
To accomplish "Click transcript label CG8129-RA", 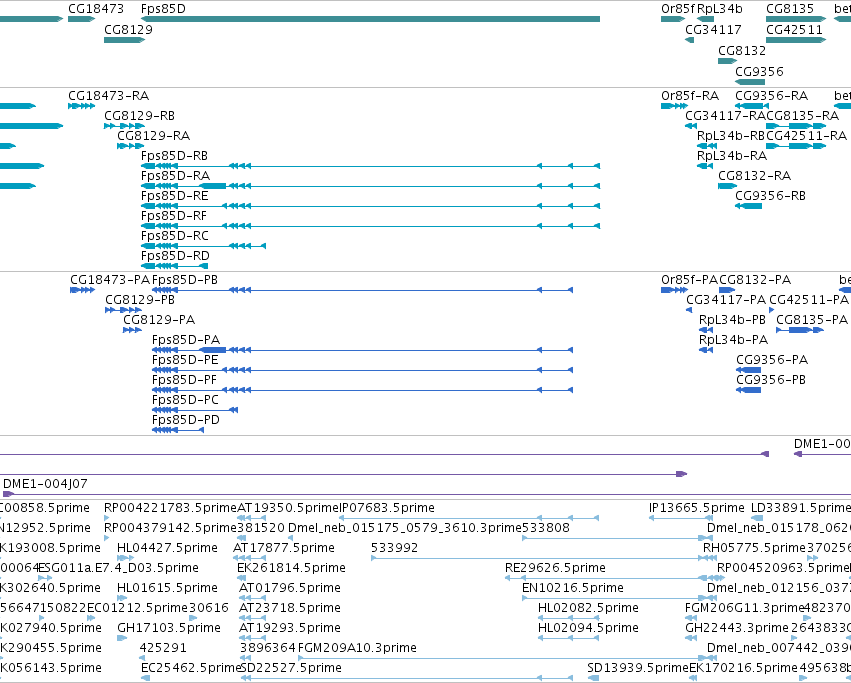I will coord(154,136).
